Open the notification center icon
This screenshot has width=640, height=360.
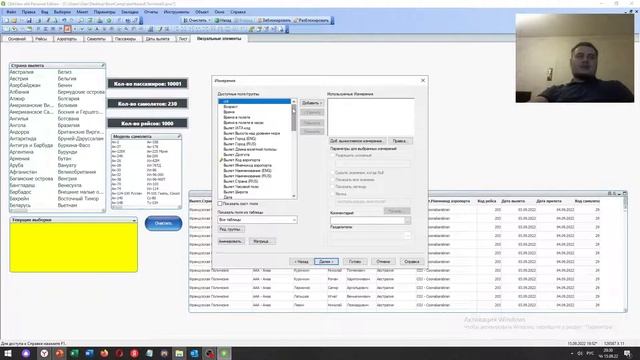(627, 353)
